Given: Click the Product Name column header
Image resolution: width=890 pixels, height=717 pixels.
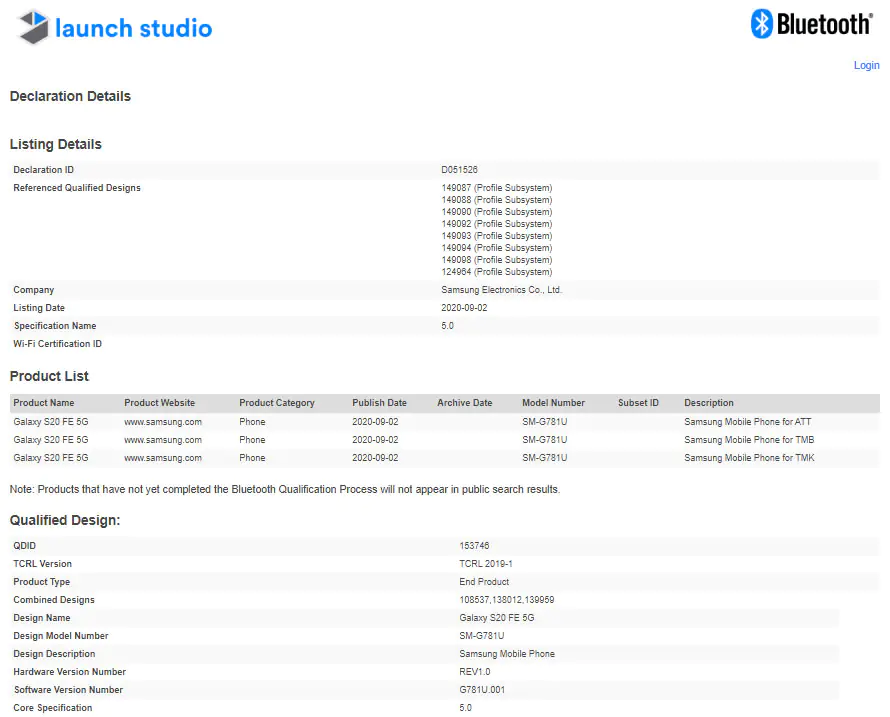Looking at the screenshot, I should coord(44,402).
